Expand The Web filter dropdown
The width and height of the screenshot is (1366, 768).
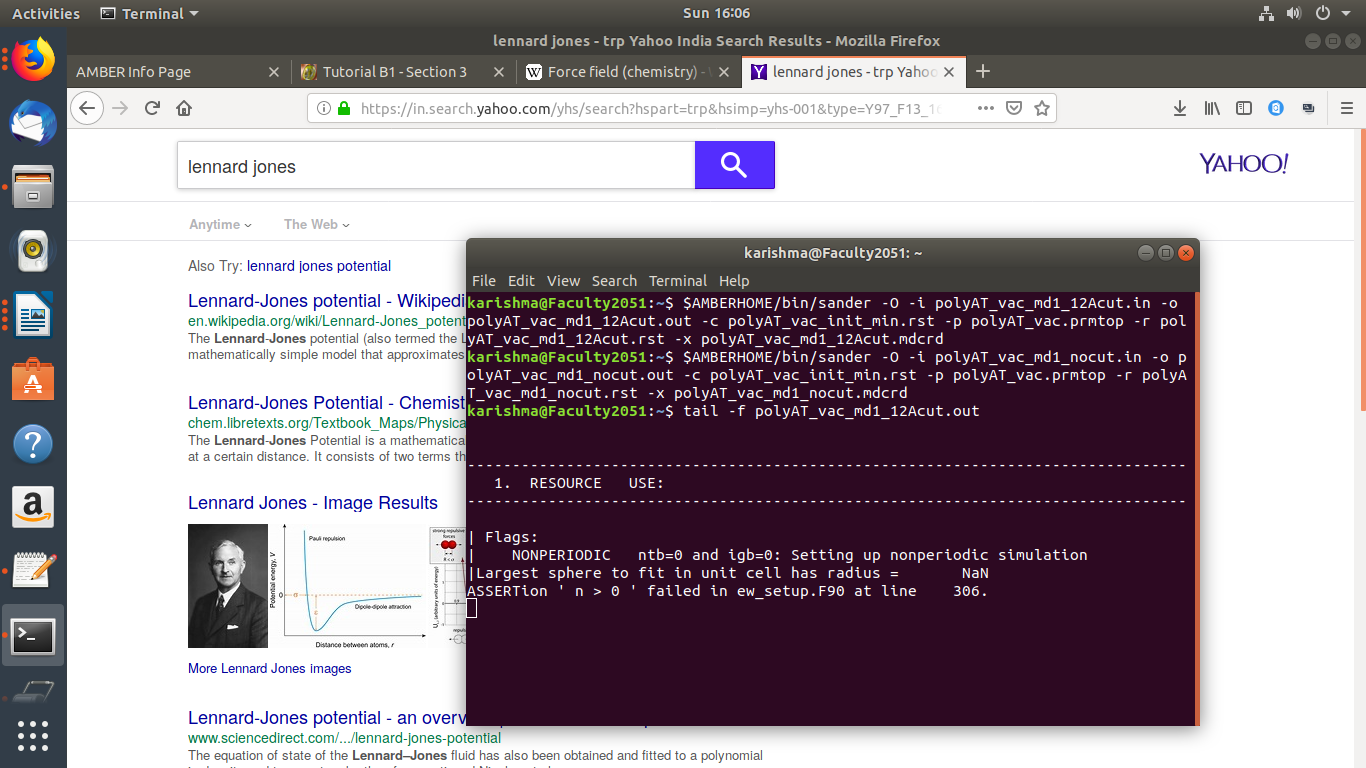(316, 225)
